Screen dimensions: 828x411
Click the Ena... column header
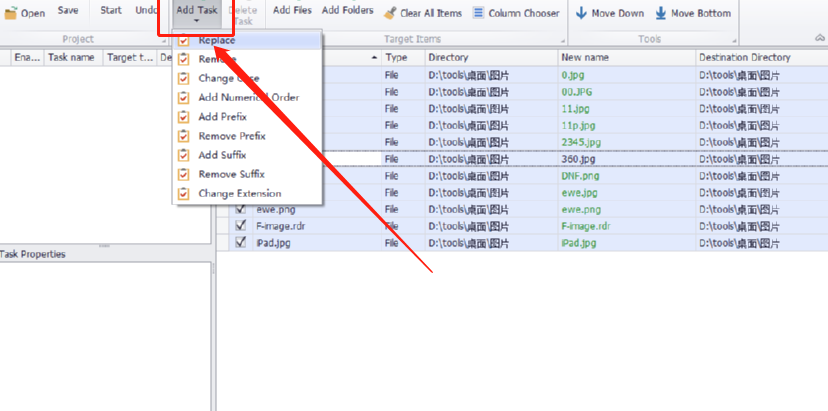click(x=27, y=57)
